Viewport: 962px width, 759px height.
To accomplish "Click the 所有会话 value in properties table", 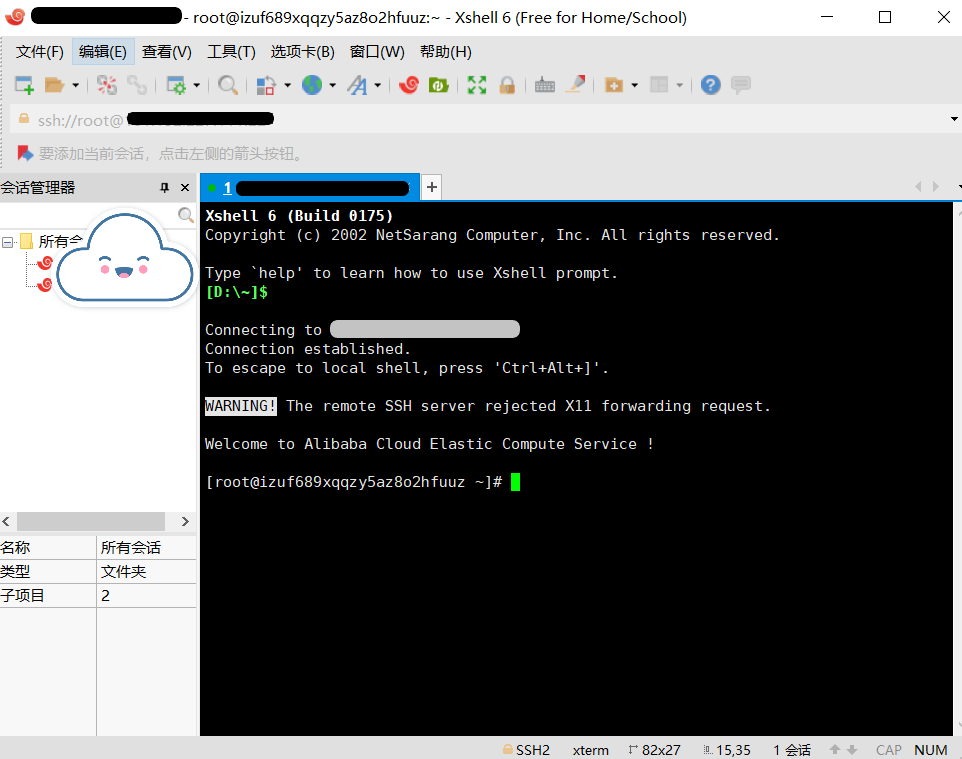I will (x=131, y=547).
